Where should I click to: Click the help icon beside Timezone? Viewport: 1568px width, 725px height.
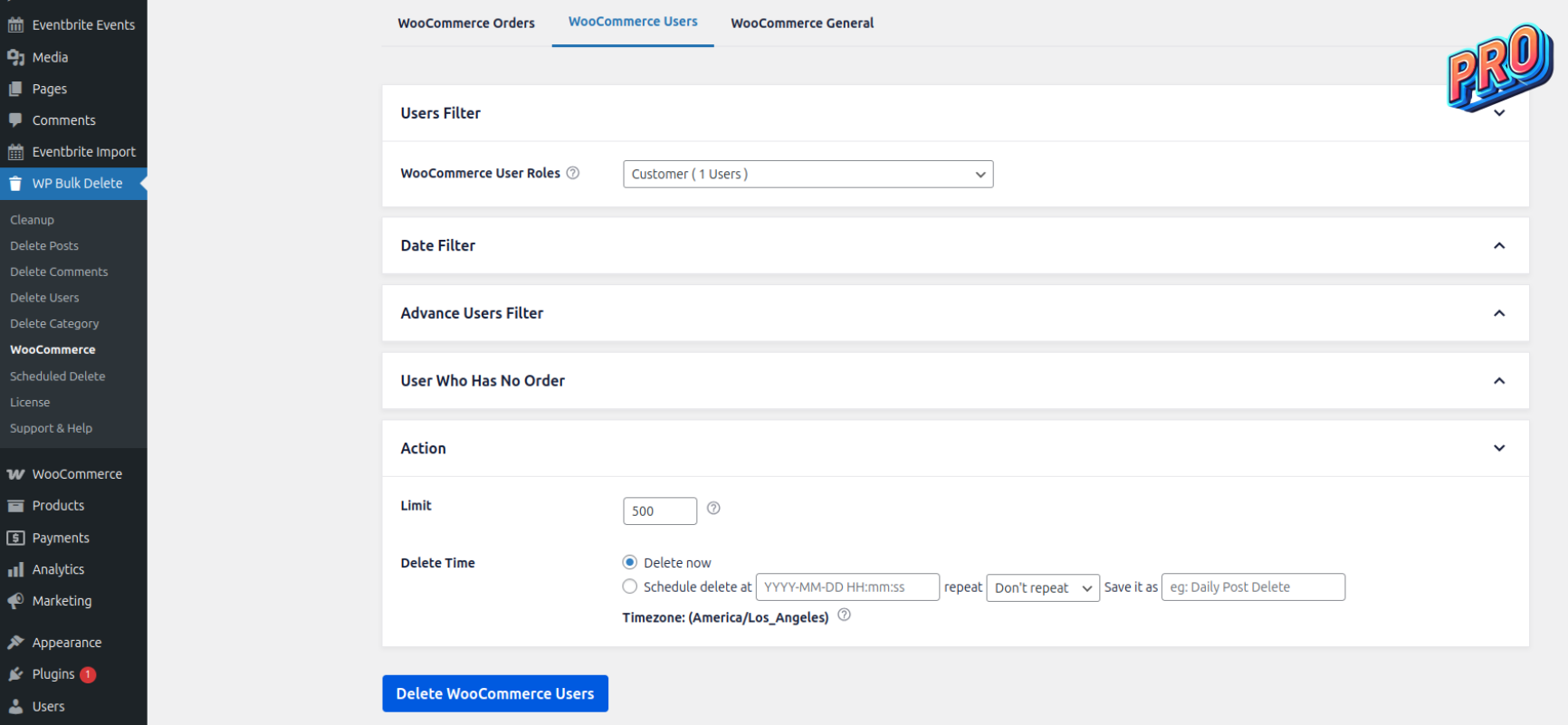click(844, 615)
